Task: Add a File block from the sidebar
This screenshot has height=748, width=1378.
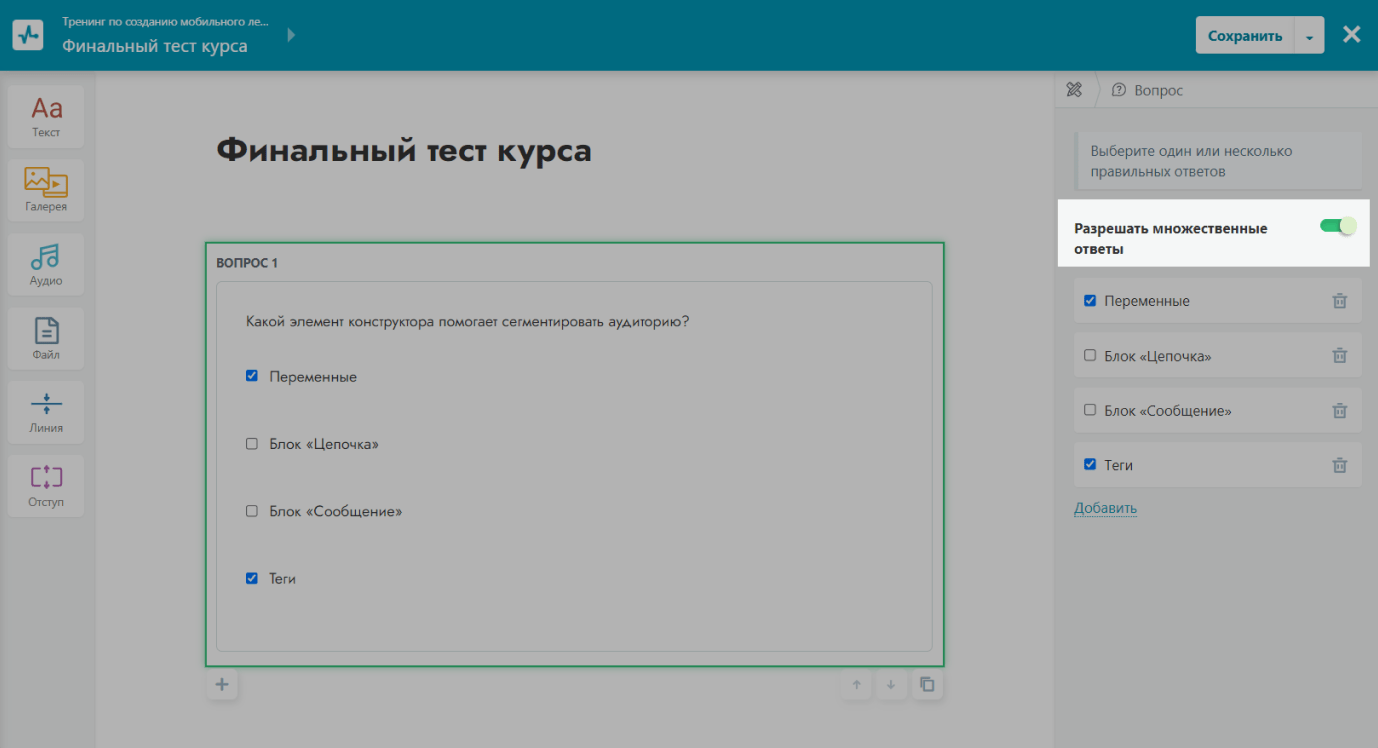Action: point(46,338)
